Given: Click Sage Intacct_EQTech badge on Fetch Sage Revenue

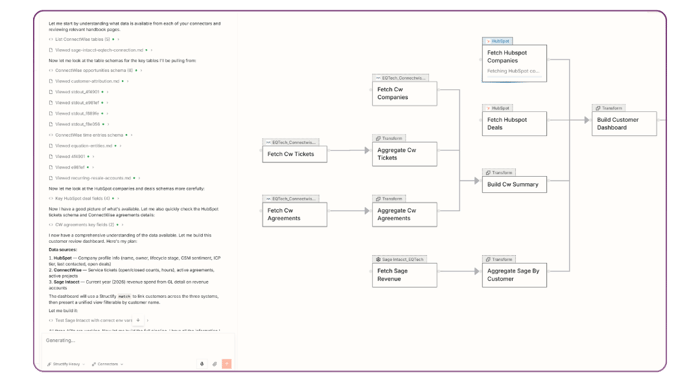Looking at the screenshot, I should point(400,259).
